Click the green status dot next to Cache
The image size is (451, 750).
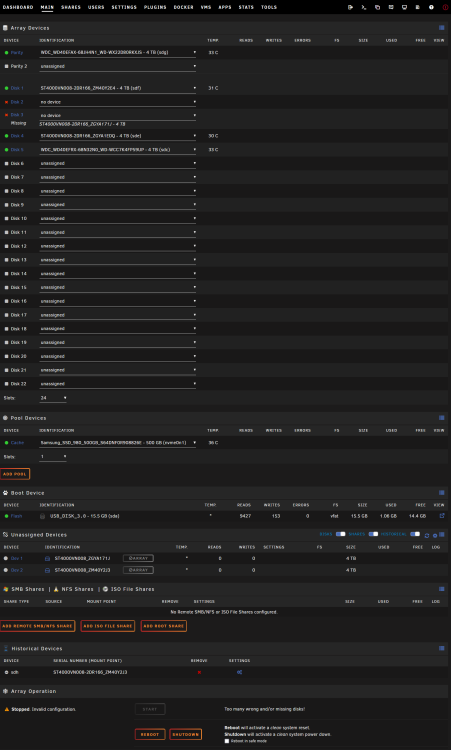tap(6, 443)
